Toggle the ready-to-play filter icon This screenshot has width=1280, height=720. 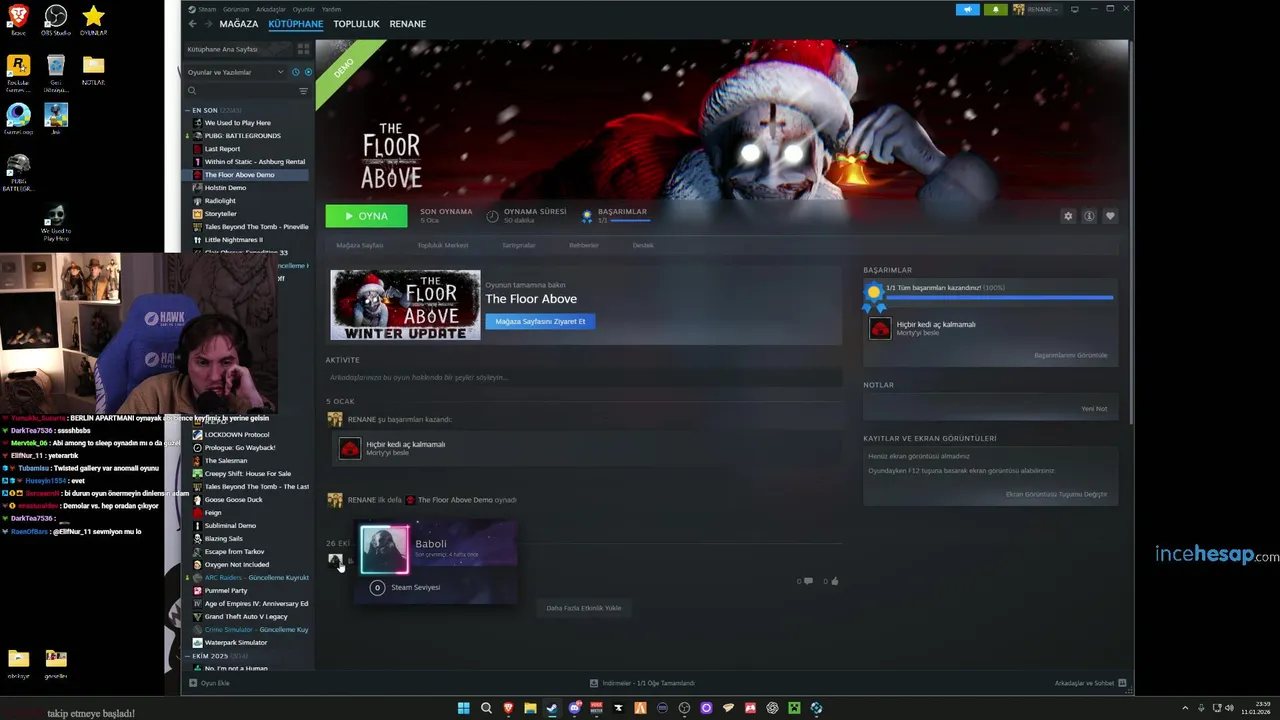(x=308, y=72)
